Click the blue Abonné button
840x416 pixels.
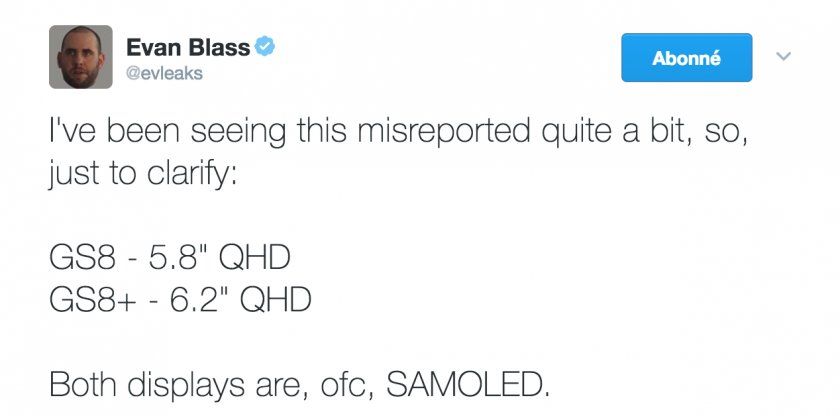coord(686,58)
